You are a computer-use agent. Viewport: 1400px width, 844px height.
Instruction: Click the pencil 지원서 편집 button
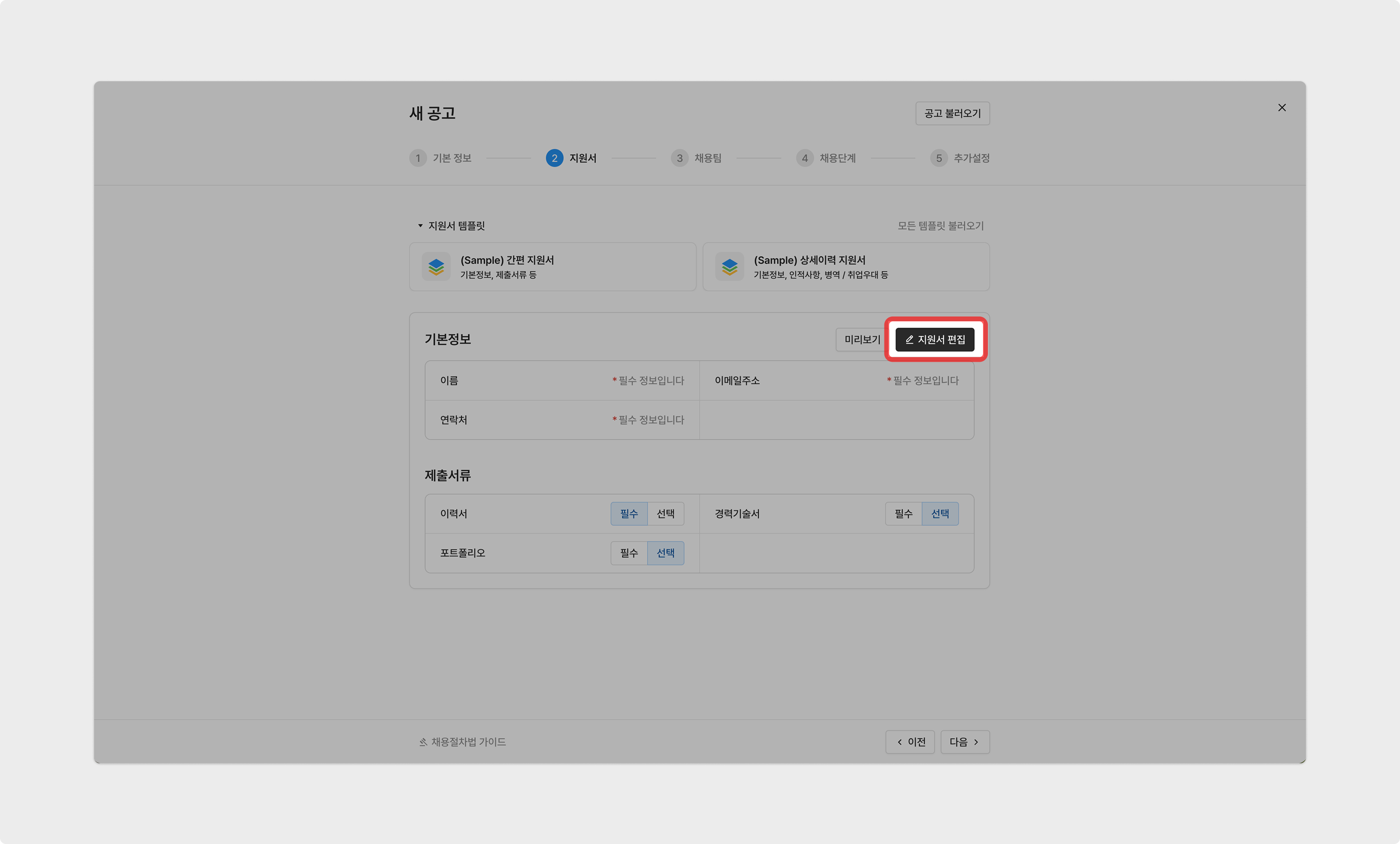935,339
